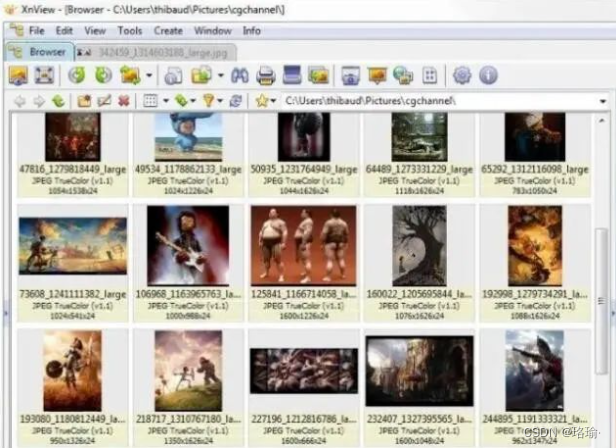Click the Sort by icon

coord(182,101)
